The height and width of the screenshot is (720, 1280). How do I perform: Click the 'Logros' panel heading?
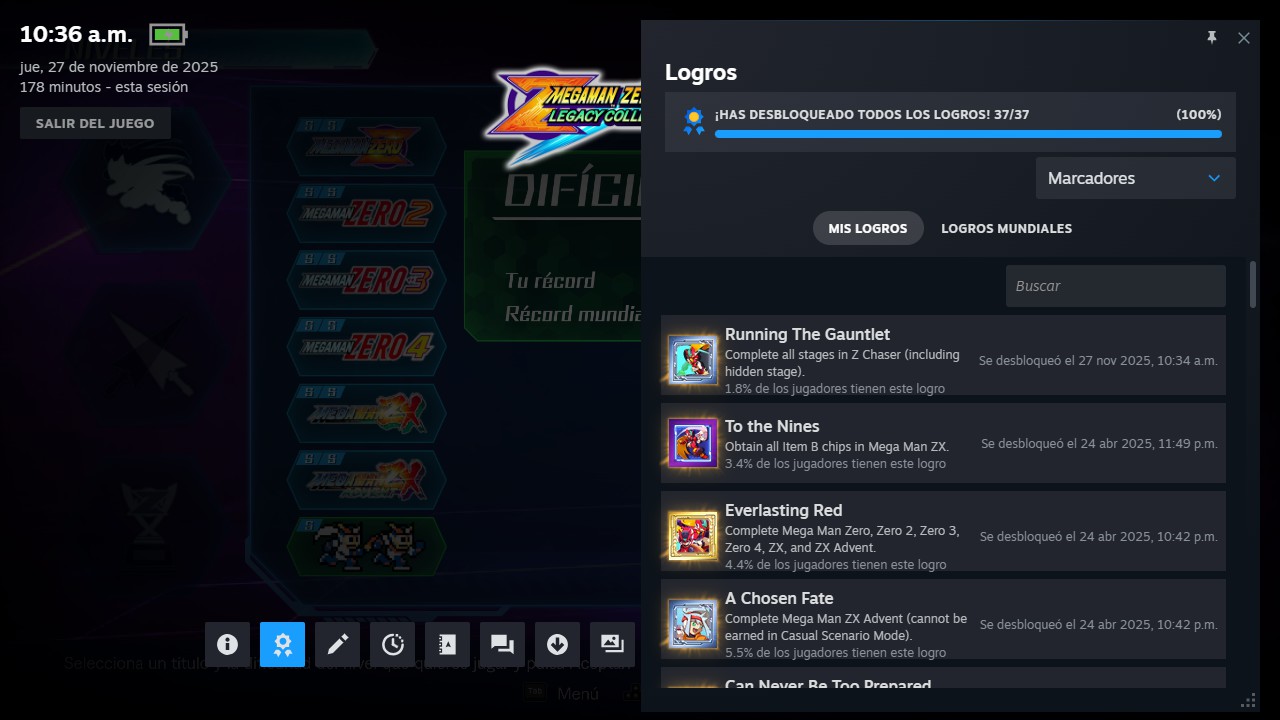click(701, 72)
